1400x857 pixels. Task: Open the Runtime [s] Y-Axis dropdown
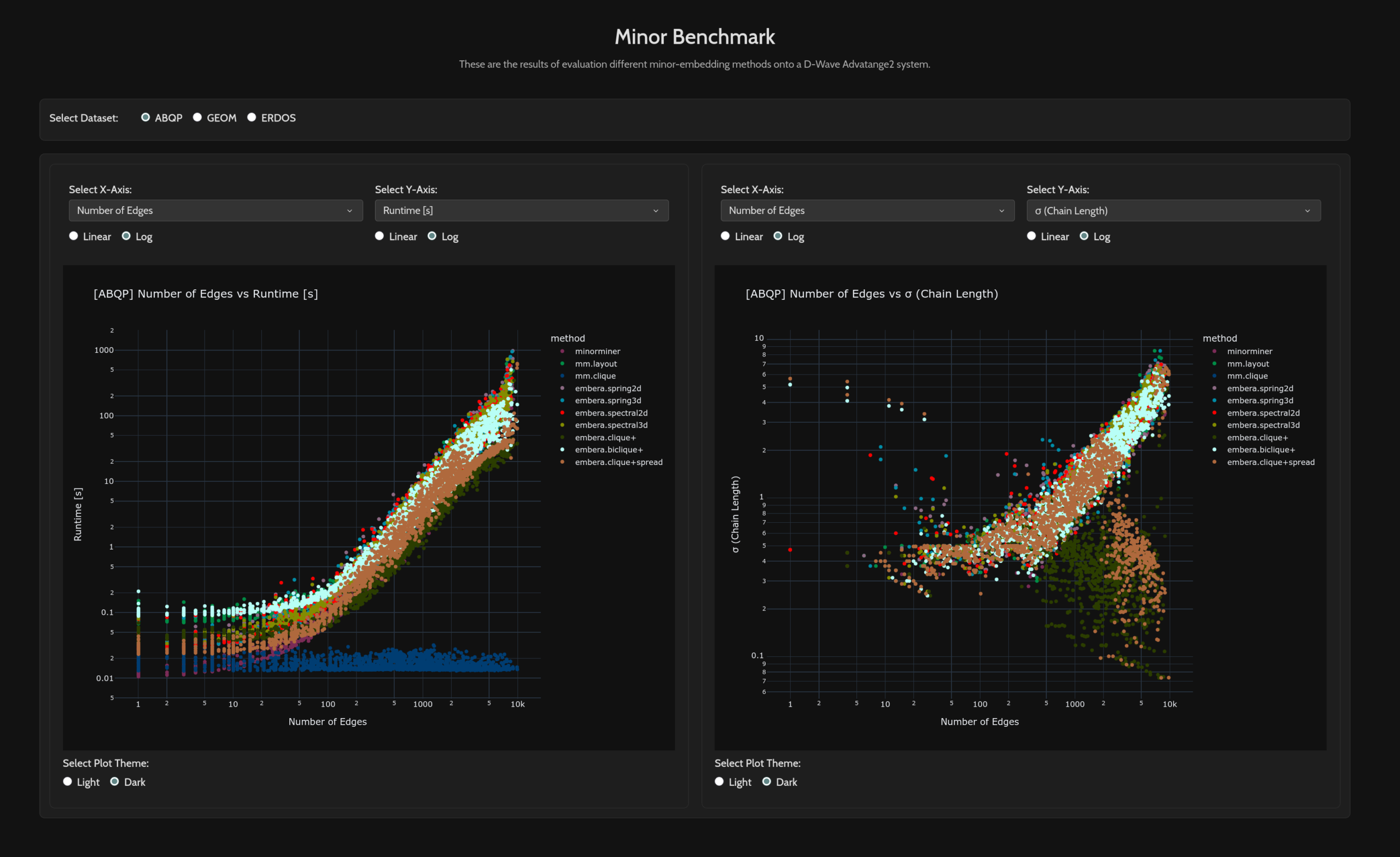tap(522, 210)
